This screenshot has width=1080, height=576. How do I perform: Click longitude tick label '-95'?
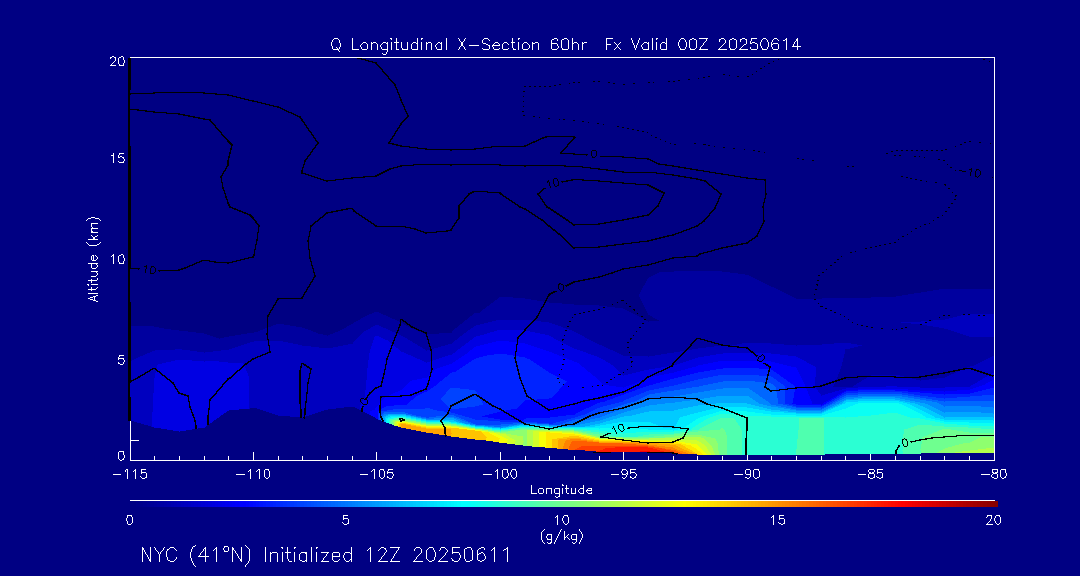[x=624, y=475]
